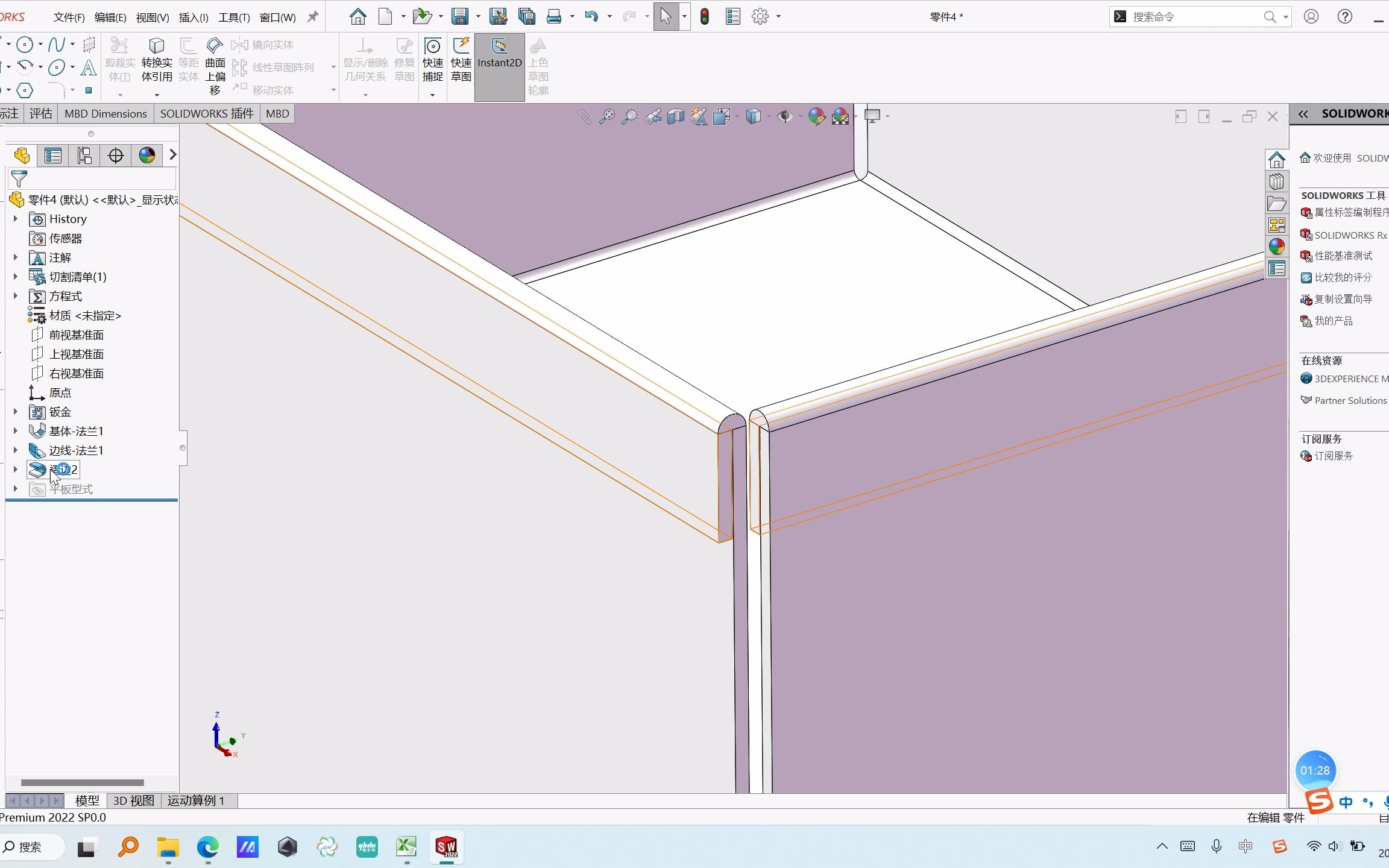Toggle visibility of 前视基准面

[x=76, y=334]
